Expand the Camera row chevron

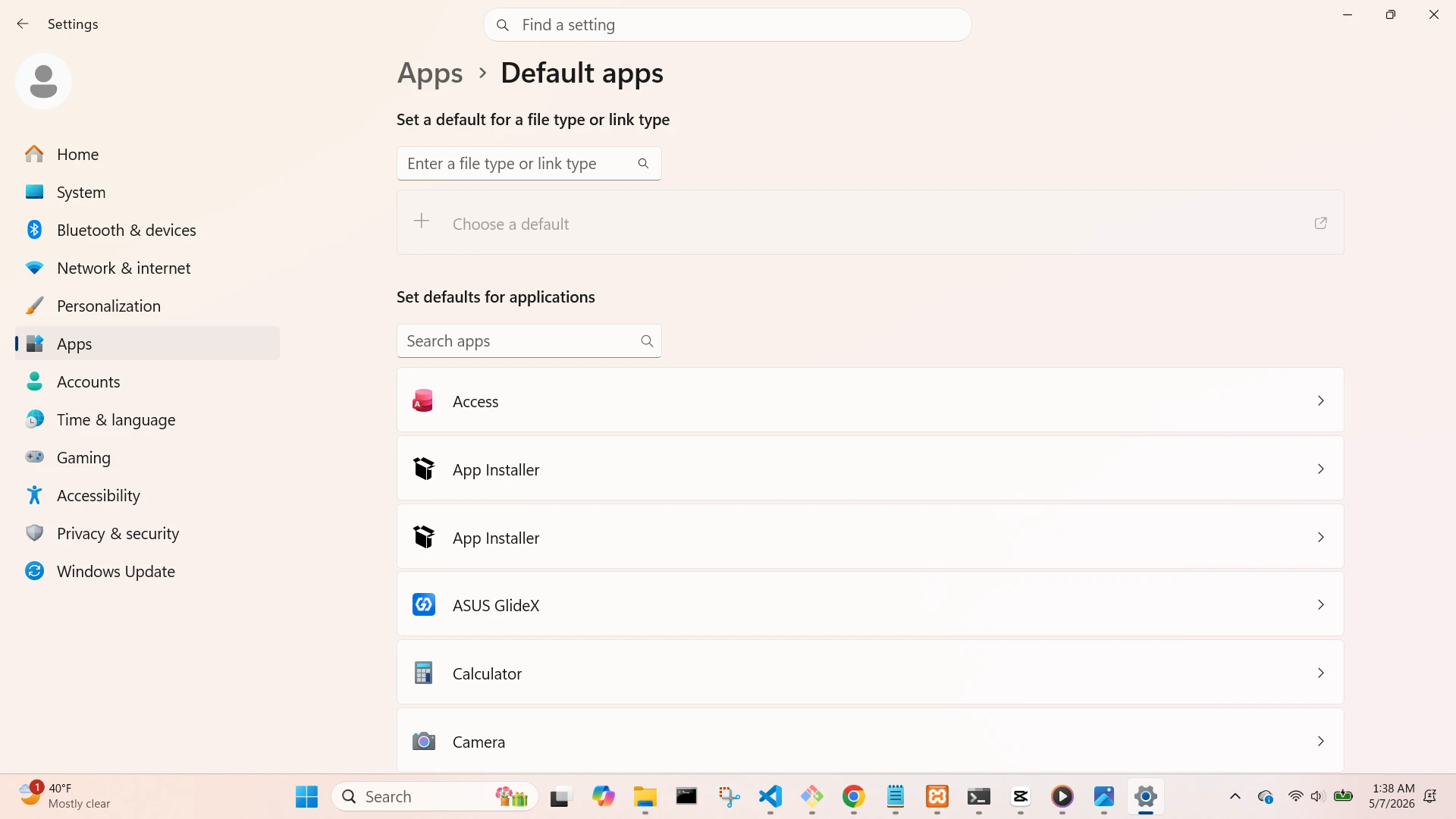coord(1320,741)
